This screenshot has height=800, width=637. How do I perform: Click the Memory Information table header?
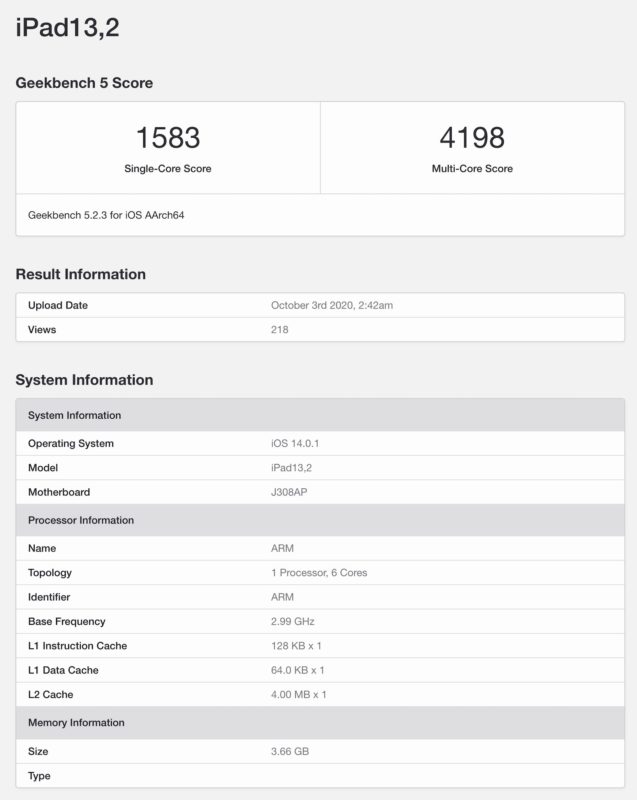pyautogui.click(x=320, y=723)
